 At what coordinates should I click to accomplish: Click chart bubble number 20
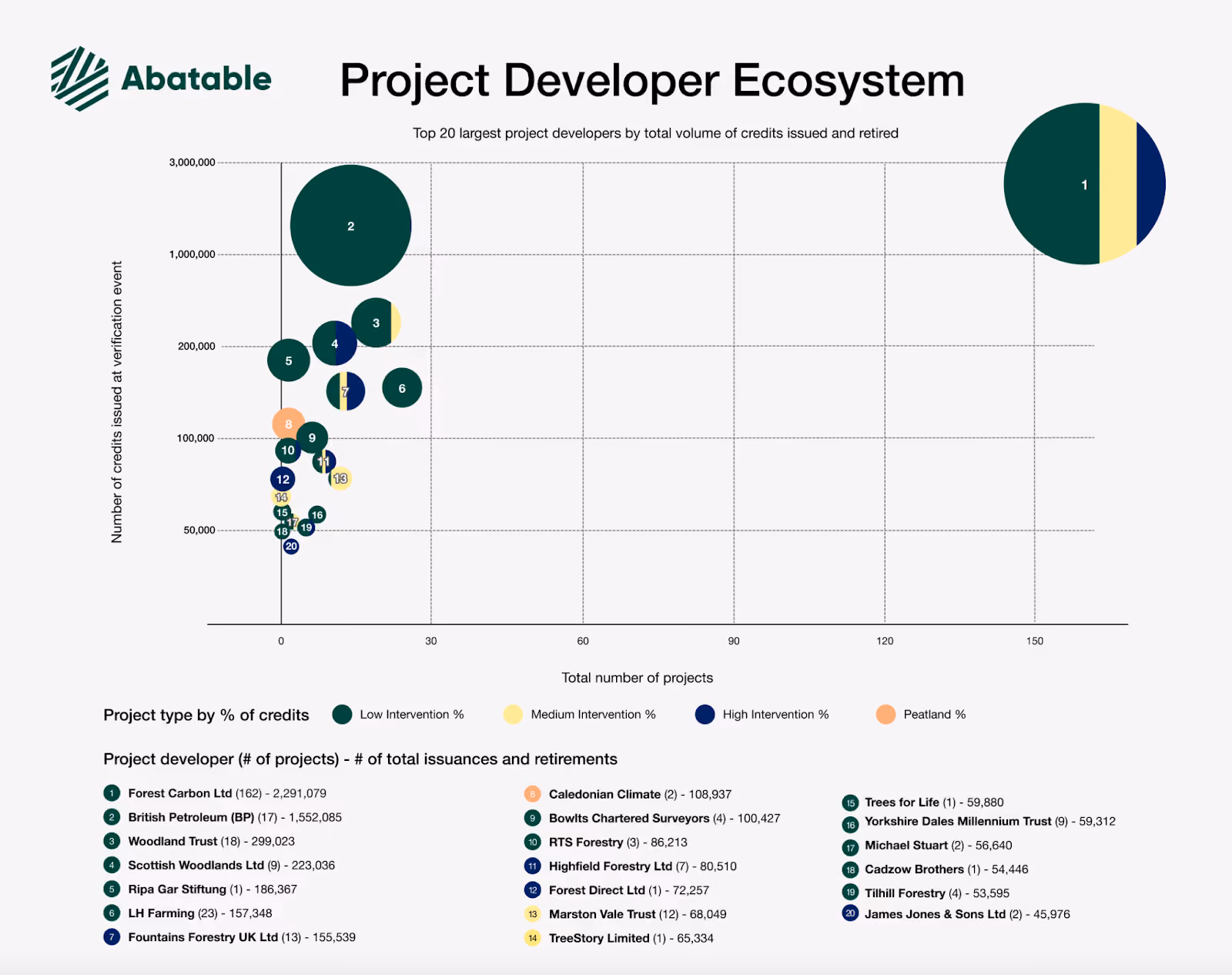290,546
